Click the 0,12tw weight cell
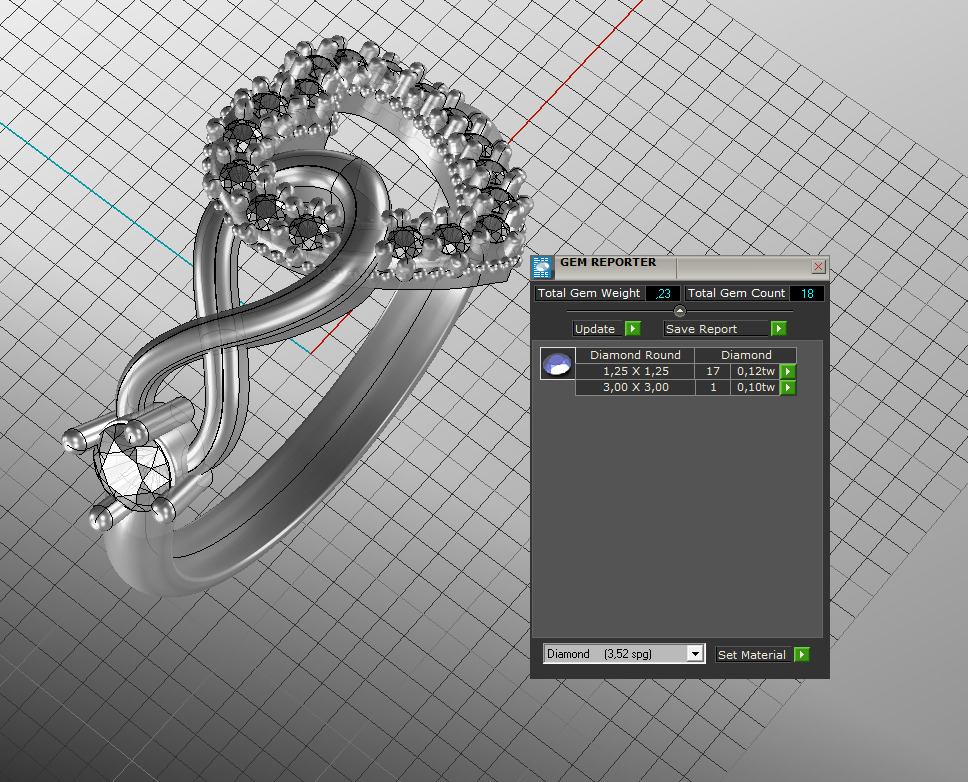Viewport: 968px width, 782px height. coord(755,371)
